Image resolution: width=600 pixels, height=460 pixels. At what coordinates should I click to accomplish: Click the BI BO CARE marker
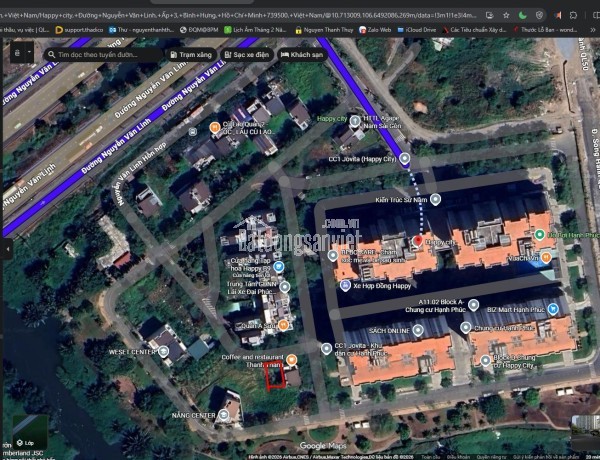(333, 255)
